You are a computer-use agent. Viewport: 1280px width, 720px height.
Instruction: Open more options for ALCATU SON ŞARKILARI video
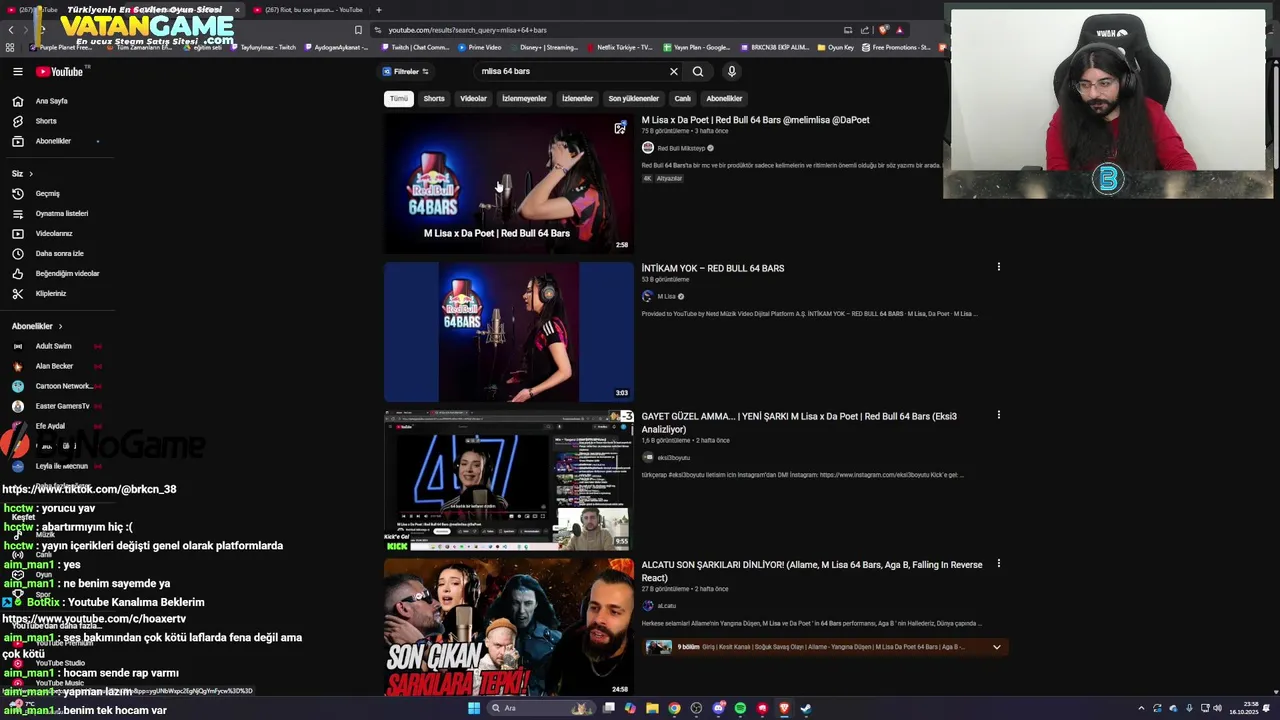coord(998,563)
